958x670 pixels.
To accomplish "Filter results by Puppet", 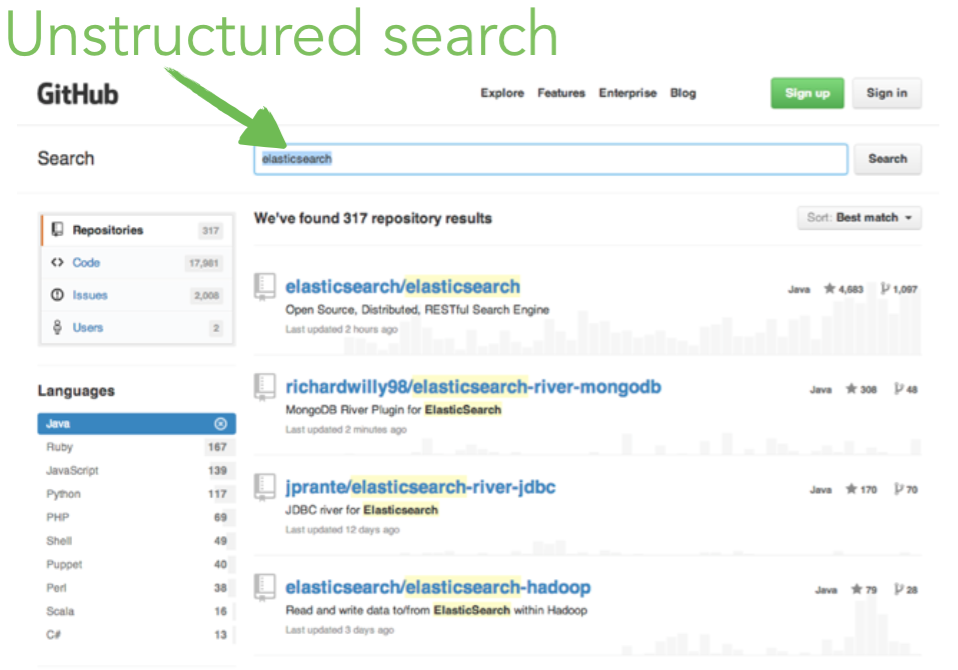I will 137,564.
